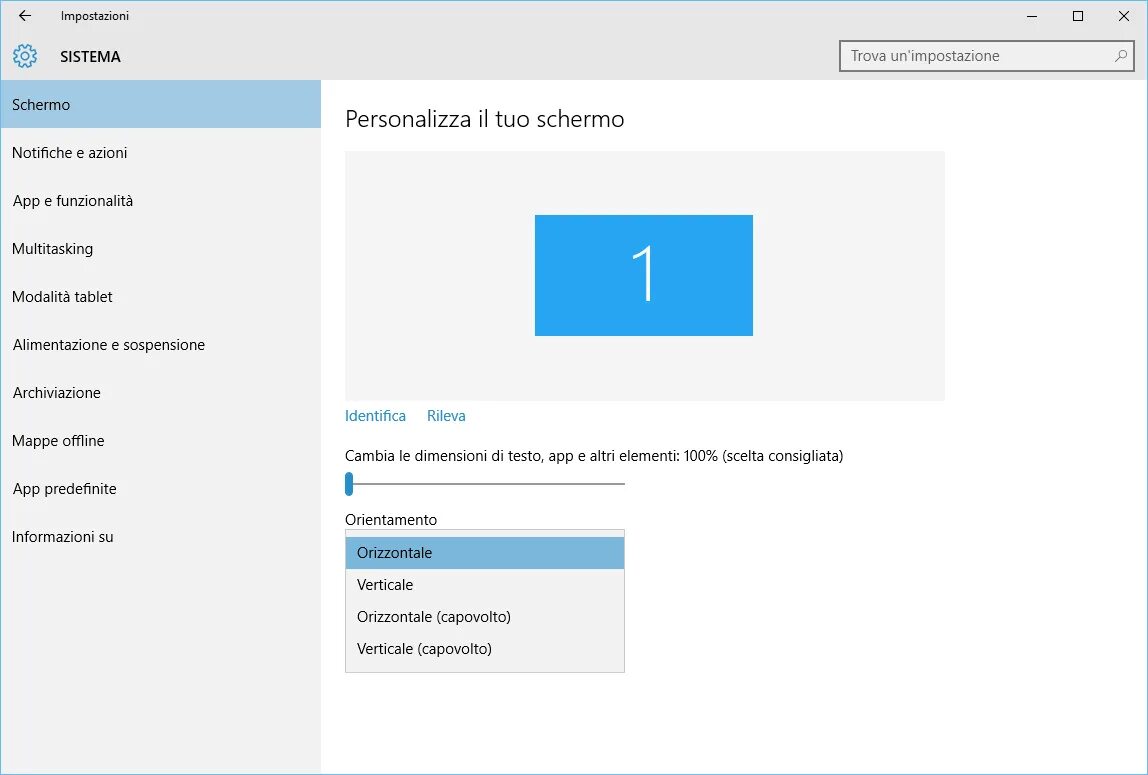Click the Personalizza il tuo schermo heading
1148x775 pixels.
pyautogui.click(x=485, y=119)
